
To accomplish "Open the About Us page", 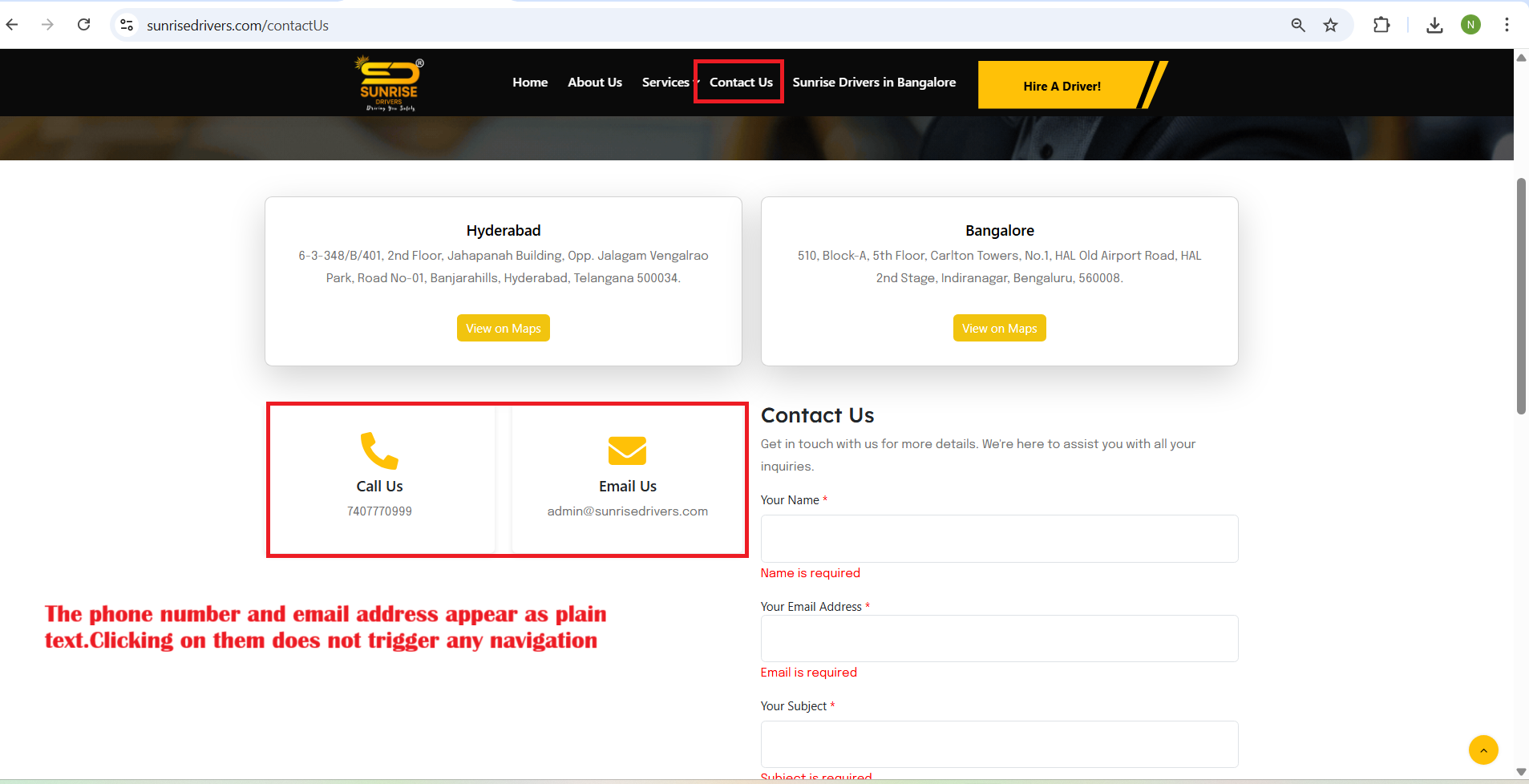I will click(594, 83).
